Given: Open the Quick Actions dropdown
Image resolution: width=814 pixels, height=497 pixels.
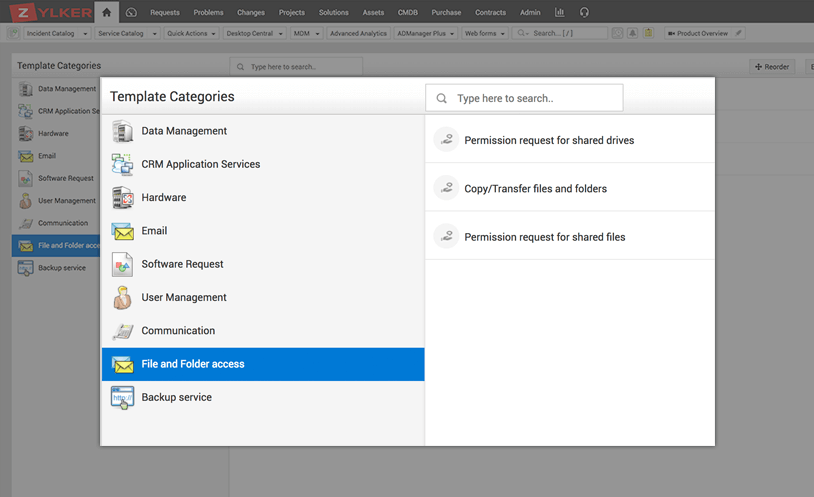Looking at the screenshot, I should point(190,33).
